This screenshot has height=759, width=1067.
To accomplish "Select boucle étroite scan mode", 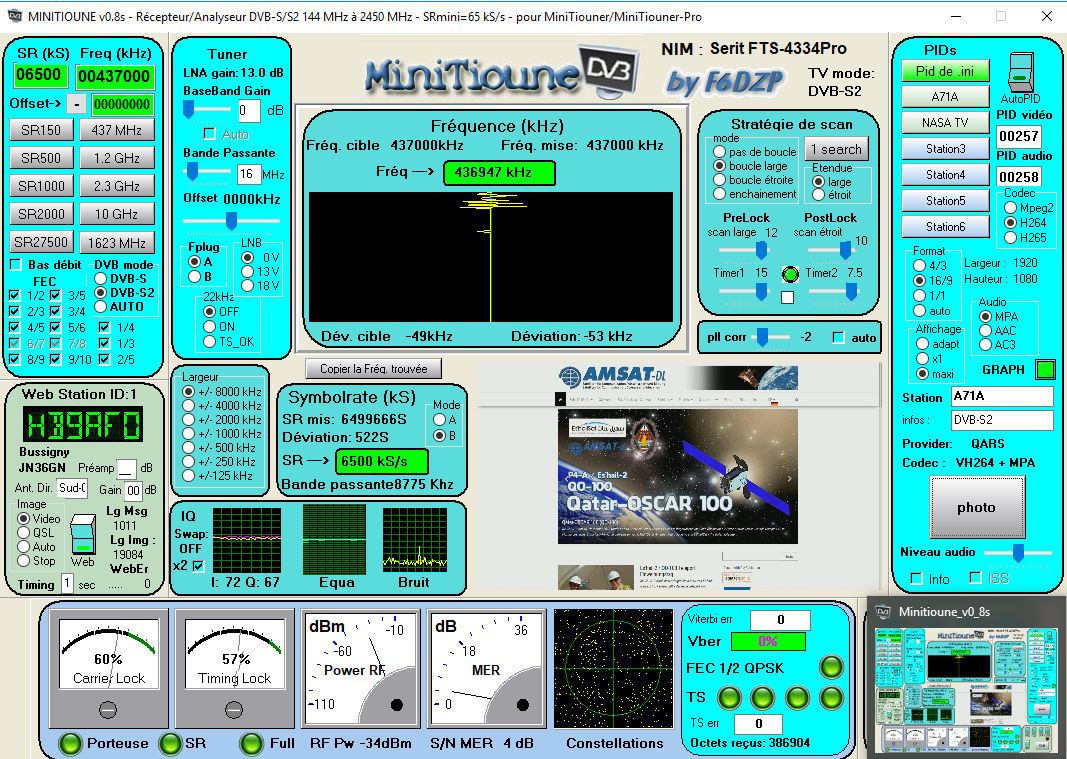I will (719, 180).
